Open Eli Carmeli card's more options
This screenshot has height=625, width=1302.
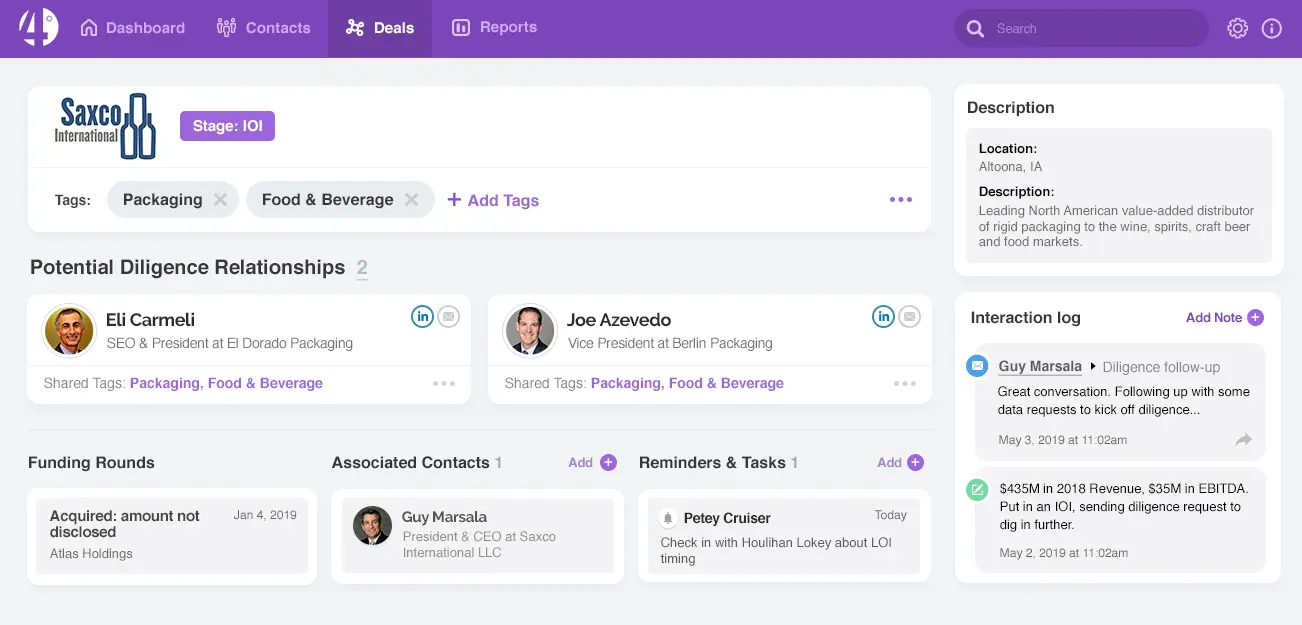pyautogui.click(x=444, y=383)
